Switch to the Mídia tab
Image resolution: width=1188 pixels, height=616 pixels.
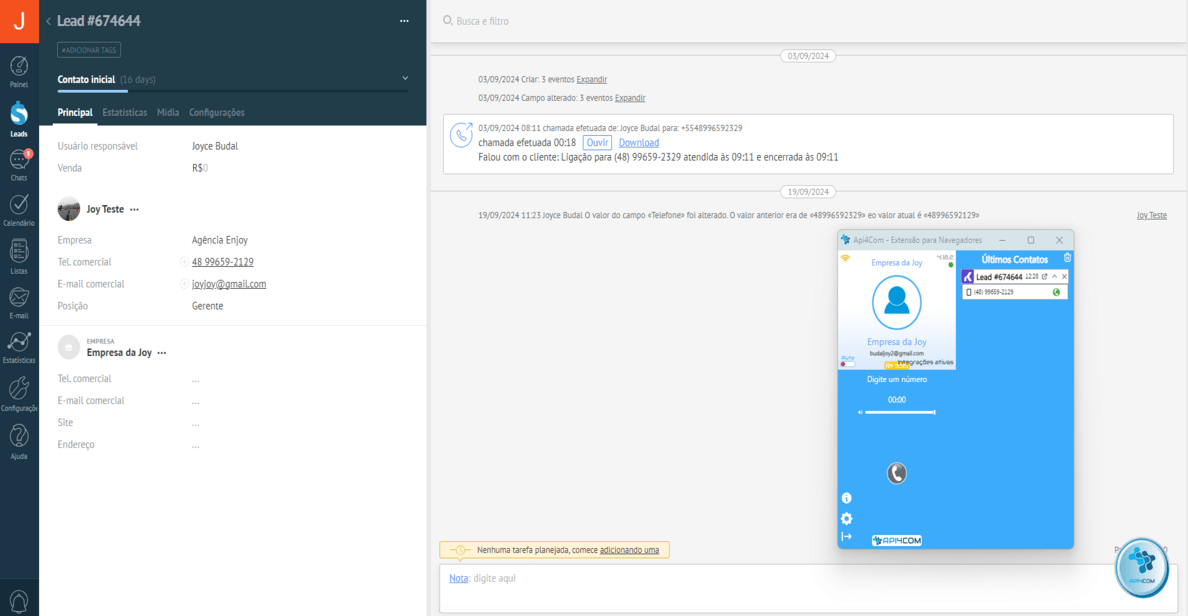click(x=167, y=112)
